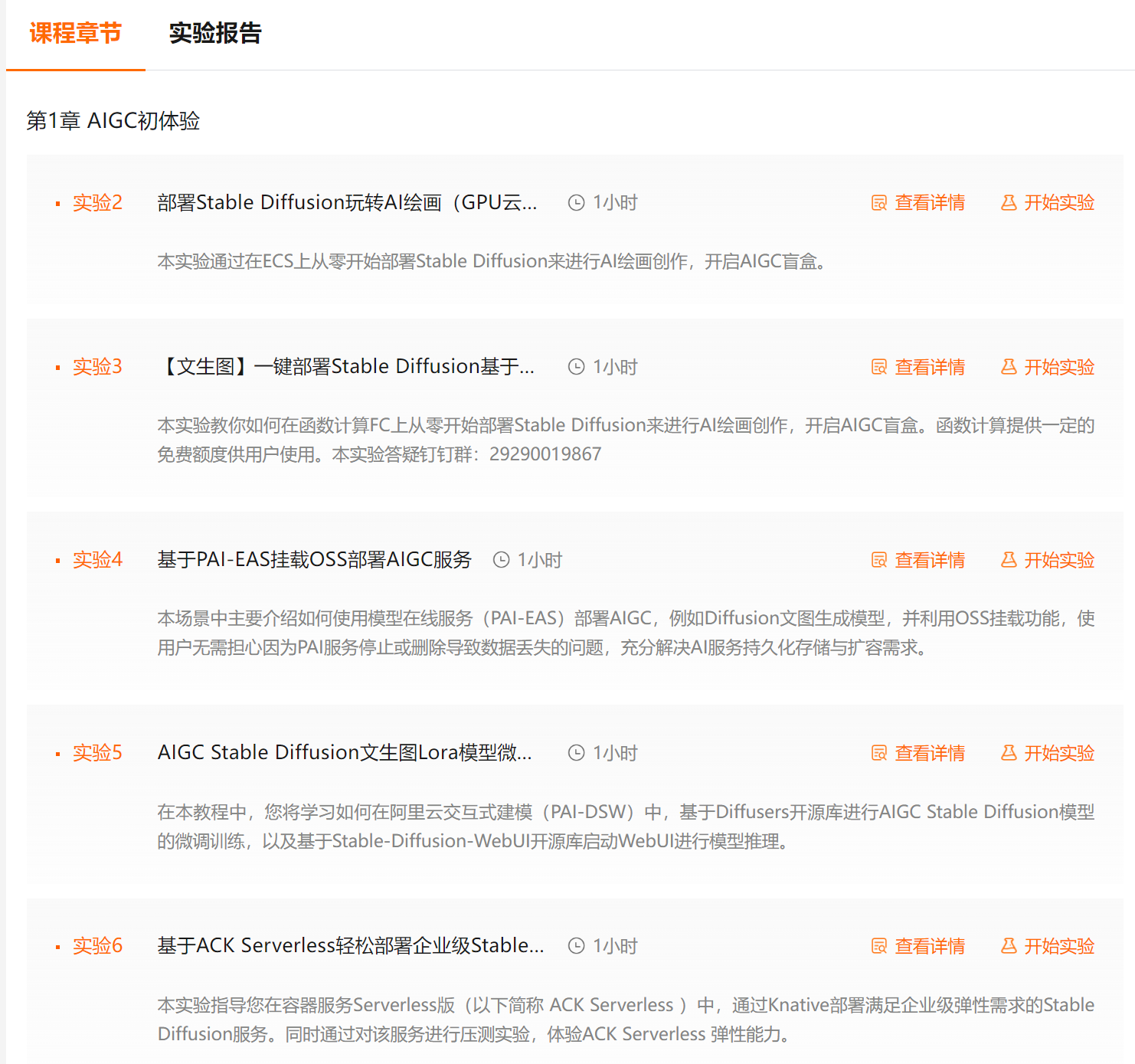The height and width of the screenshot is (1064, 1135).
Task: Start the Stable Diffusion Lora 微调 experiment
Action: point(1059,752)
